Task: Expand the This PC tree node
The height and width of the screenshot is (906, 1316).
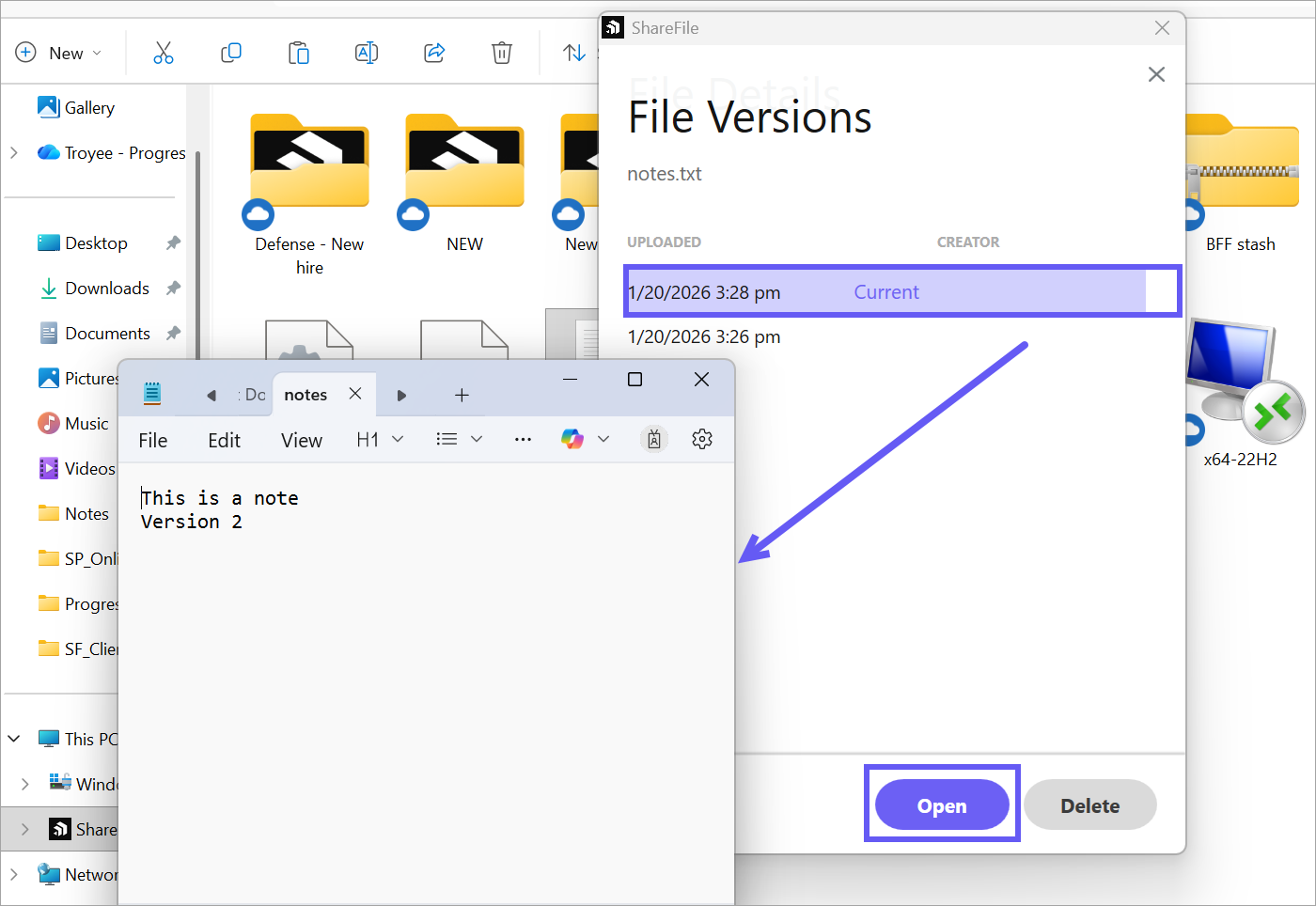Action: pos(14,739)
